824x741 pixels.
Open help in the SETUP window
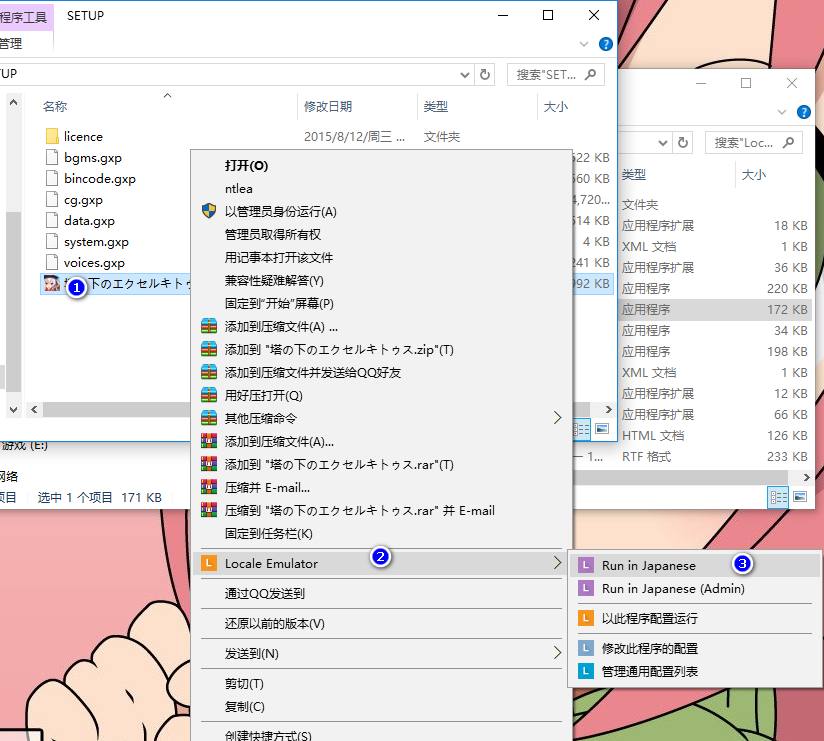[605, 44]
